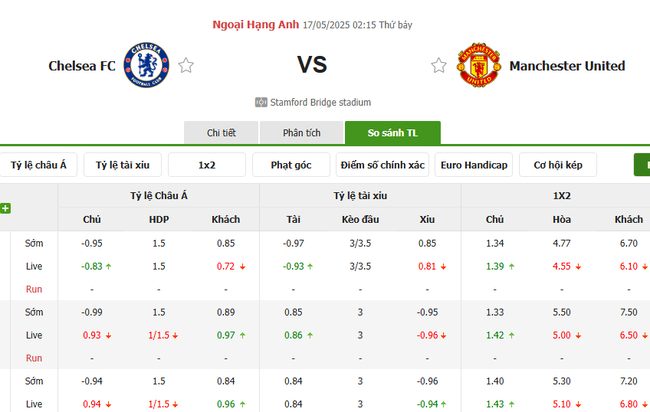Click the Stamford Bridge stadium icon
This screenshot has width=650, height=412.
261,102
